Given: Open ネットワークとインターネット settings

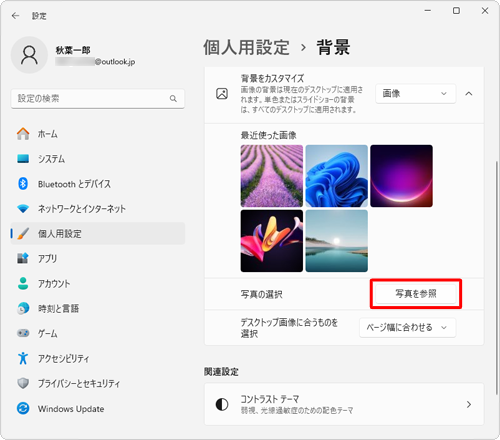Looking at the screenshot, I should (x=98, y=209).
